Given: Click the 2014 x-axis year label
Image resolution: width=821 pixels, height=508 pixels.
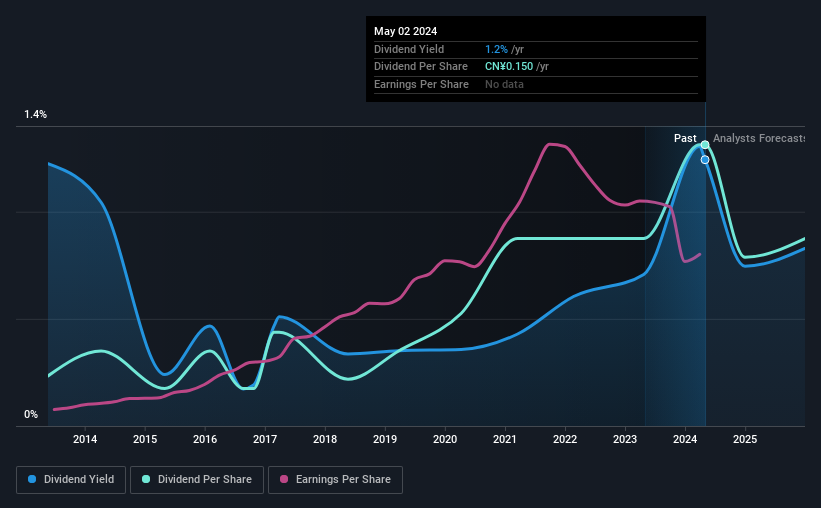Looking at the screenshot, I should tap(85, 439).
